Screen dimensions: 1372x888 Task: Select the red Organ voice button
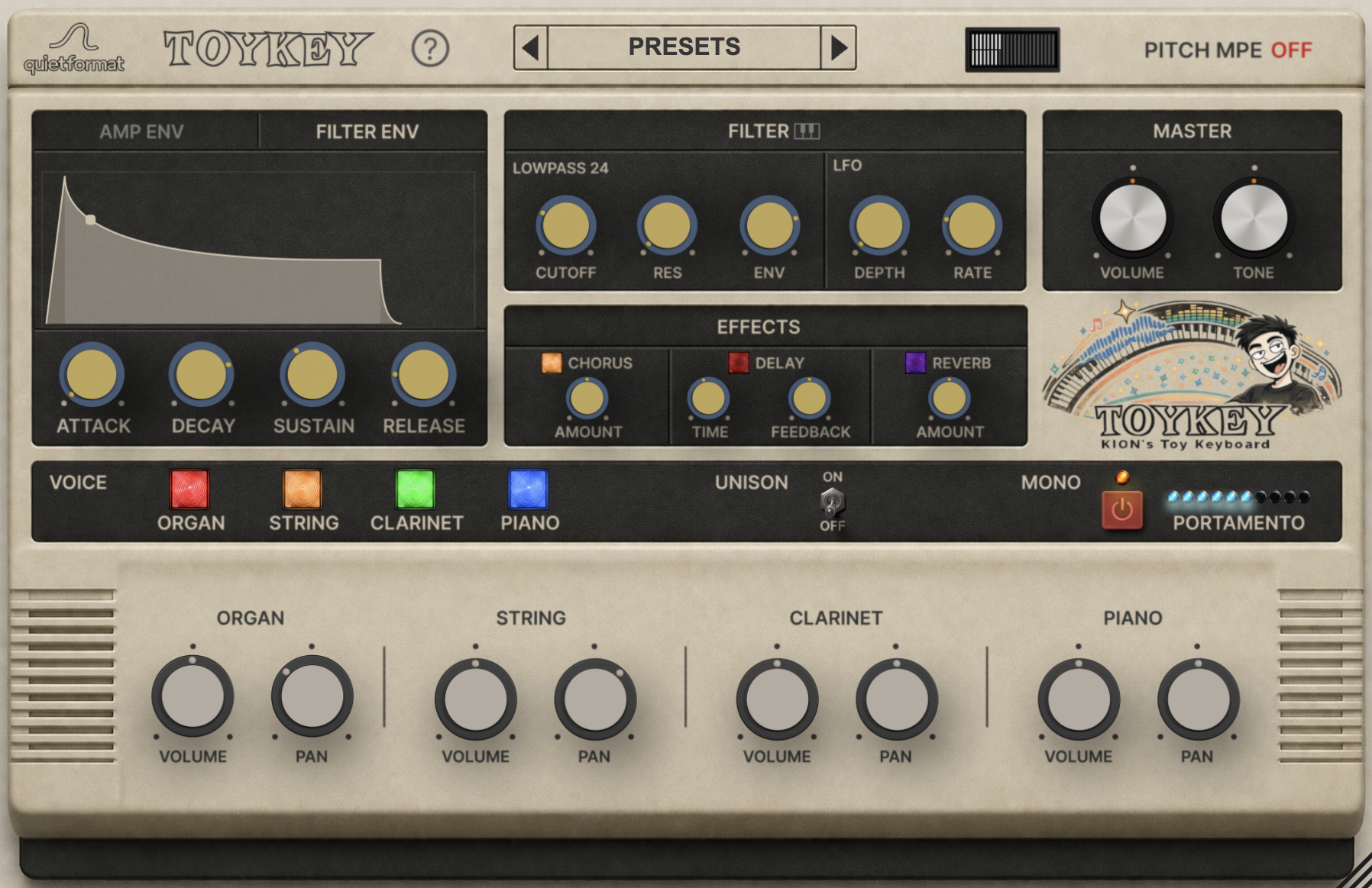[189, 489]
